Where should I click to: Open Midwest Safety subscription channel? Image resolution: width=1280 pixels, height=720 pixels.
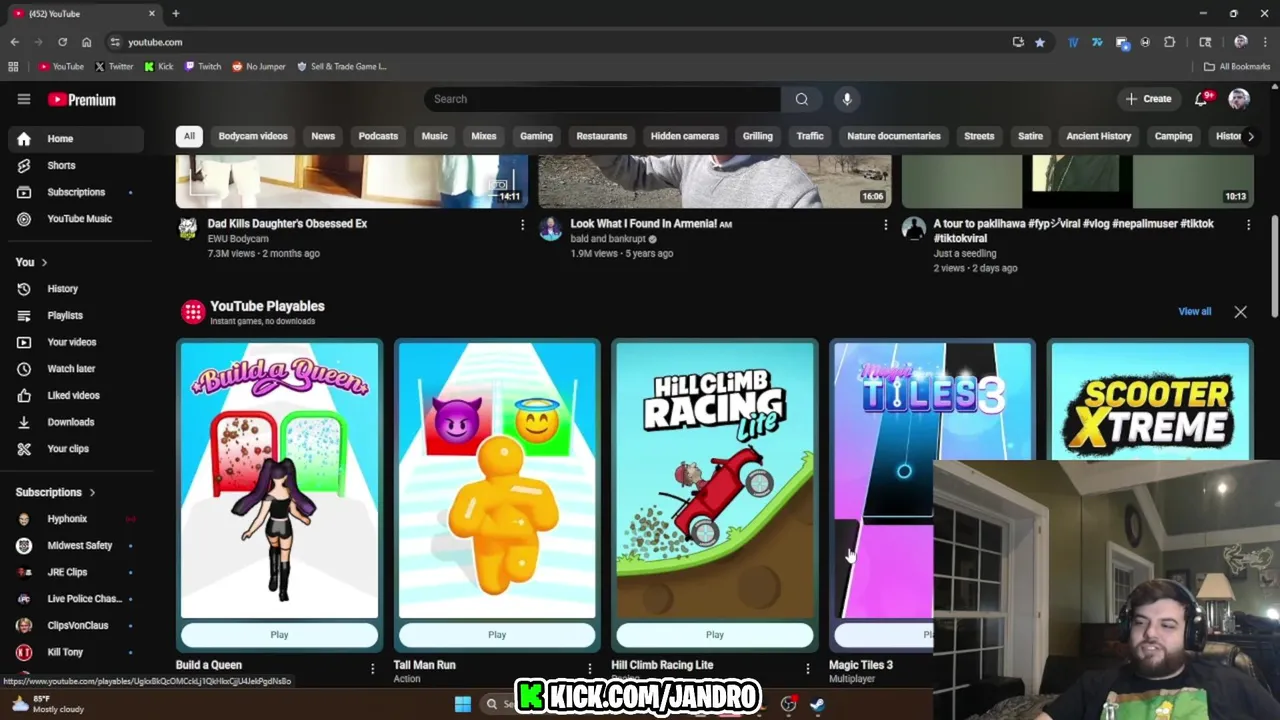(x=76, y=546)
